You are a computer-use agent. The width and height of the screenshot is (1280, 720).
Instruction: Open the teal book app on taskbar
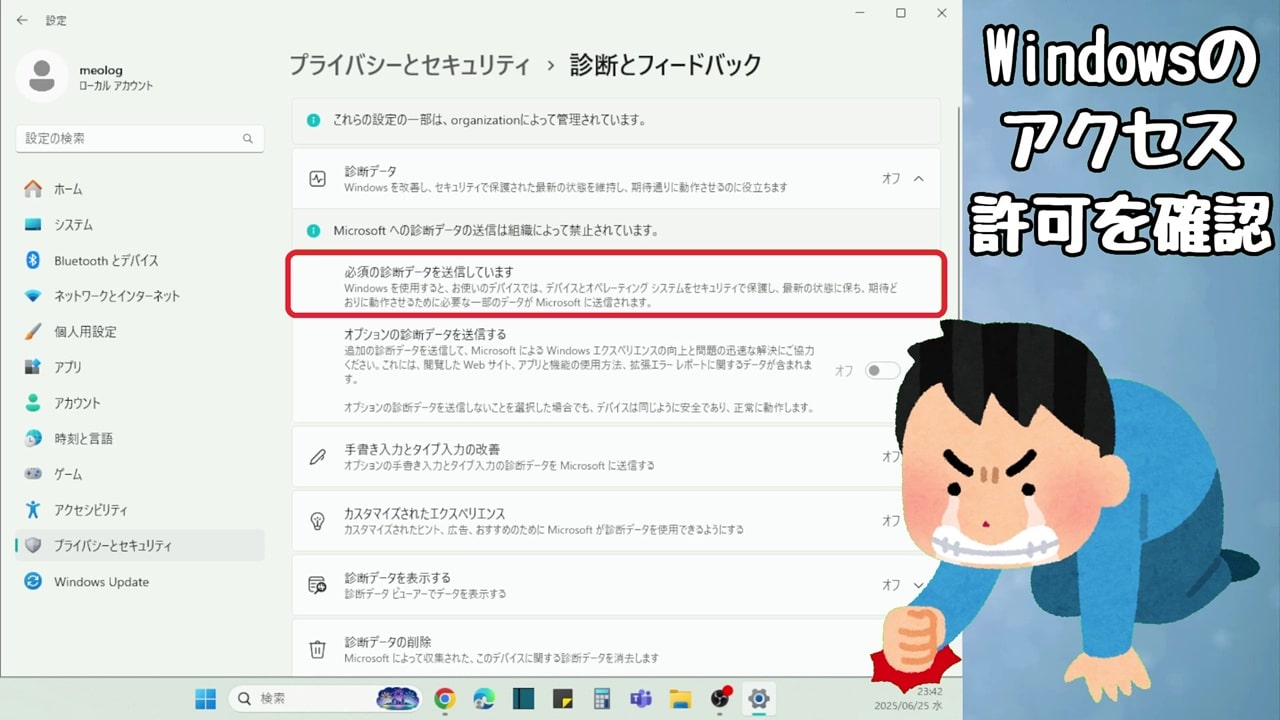coord(523,699)
